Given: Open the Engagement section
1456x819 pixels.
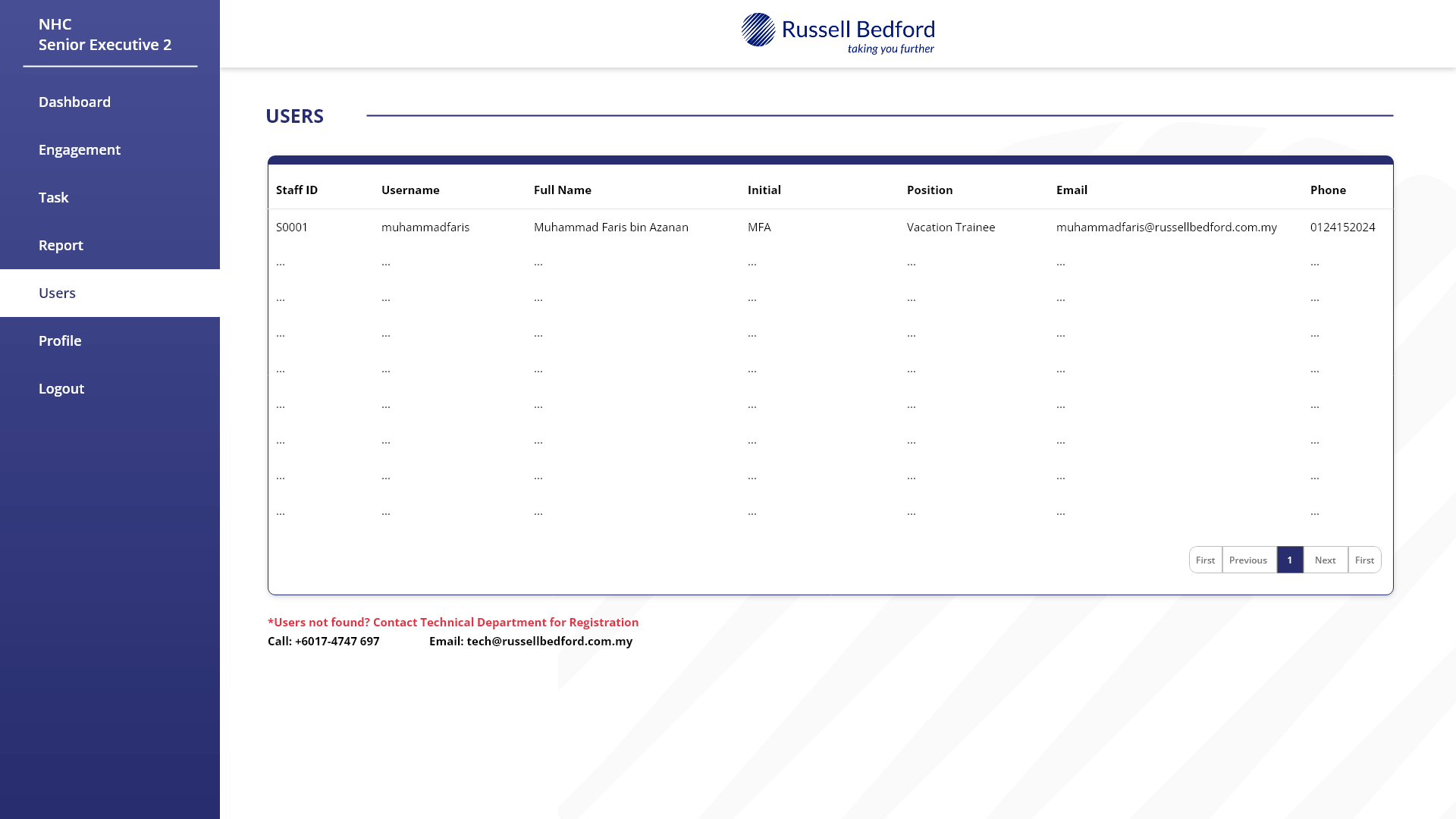Looking at the screenshot, I should tap(80, 149).
